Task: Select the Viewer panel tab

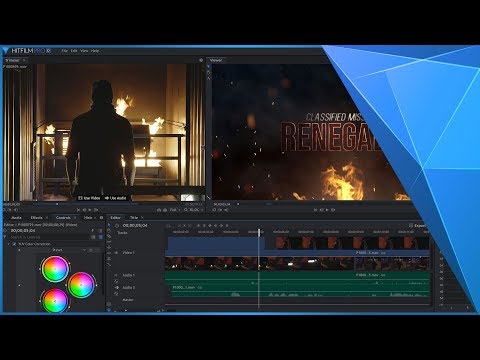Action: pos(215,60)
